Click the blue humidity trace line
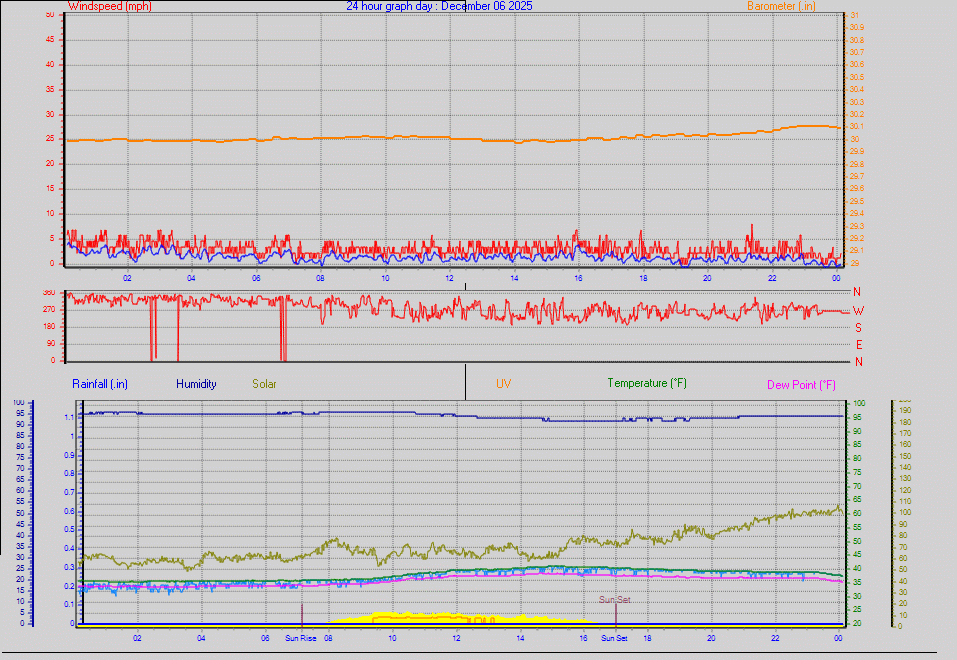This screenshot has width=957, height=660. [300, 412]
